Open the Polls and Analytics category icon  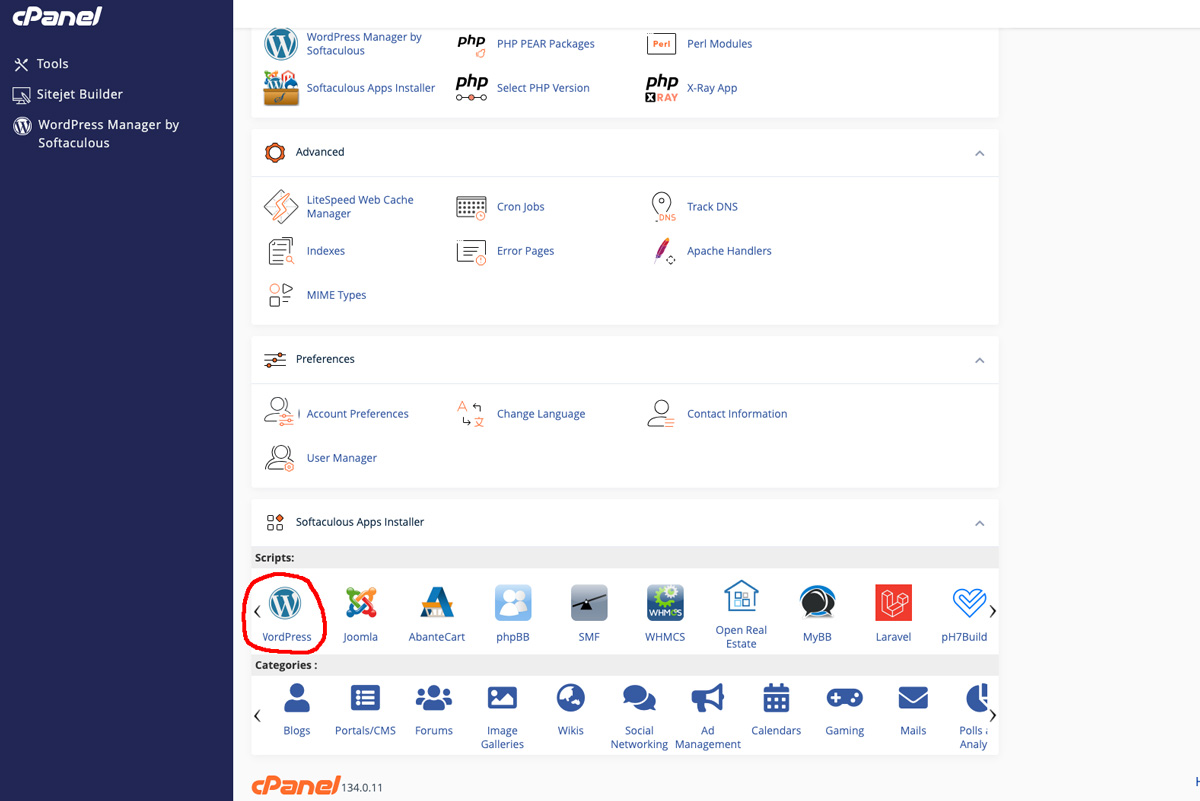pos(976,697)
